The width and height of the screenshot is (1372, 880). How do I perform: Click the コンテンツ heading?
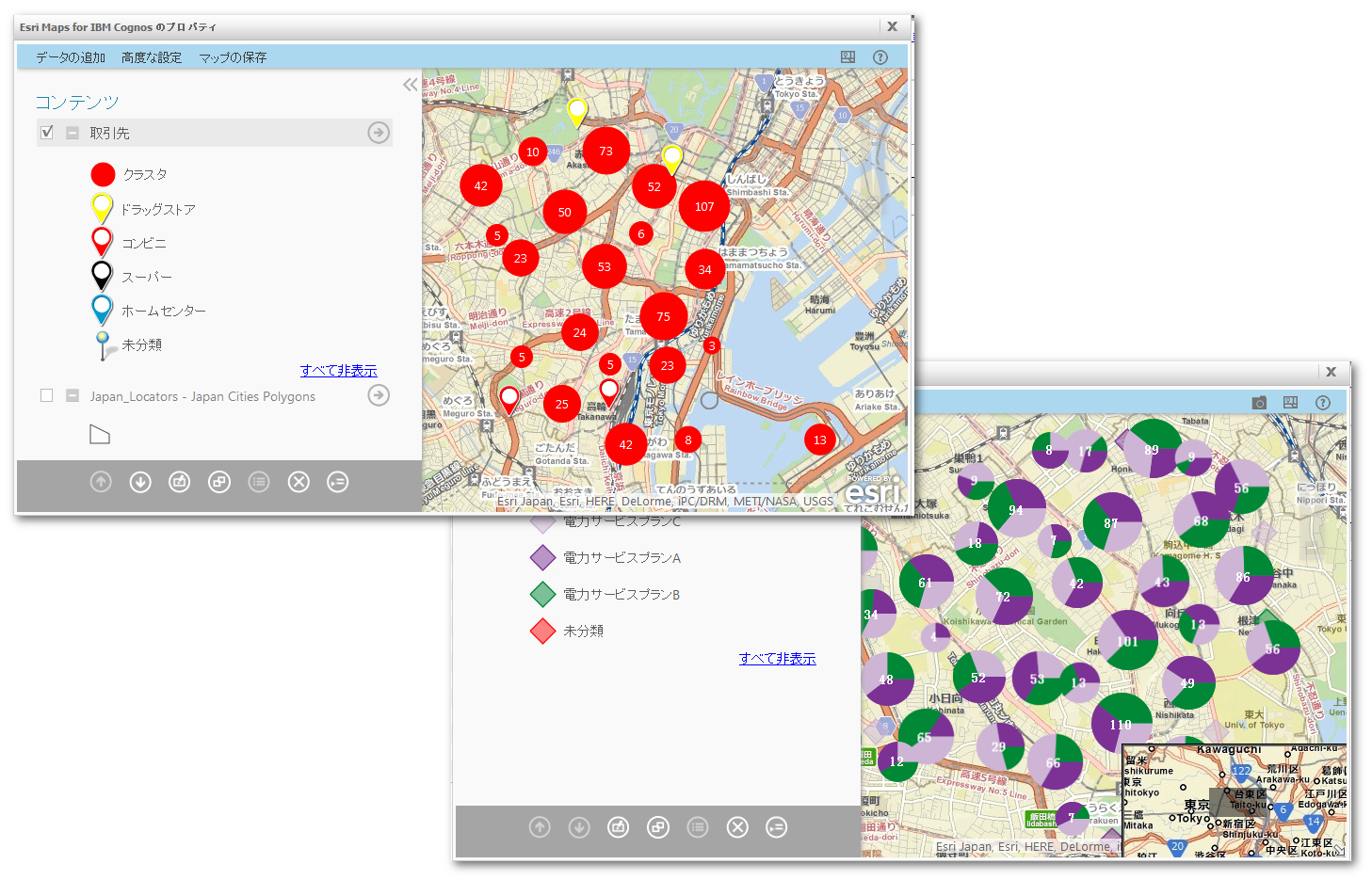click(x=77, y=102)
